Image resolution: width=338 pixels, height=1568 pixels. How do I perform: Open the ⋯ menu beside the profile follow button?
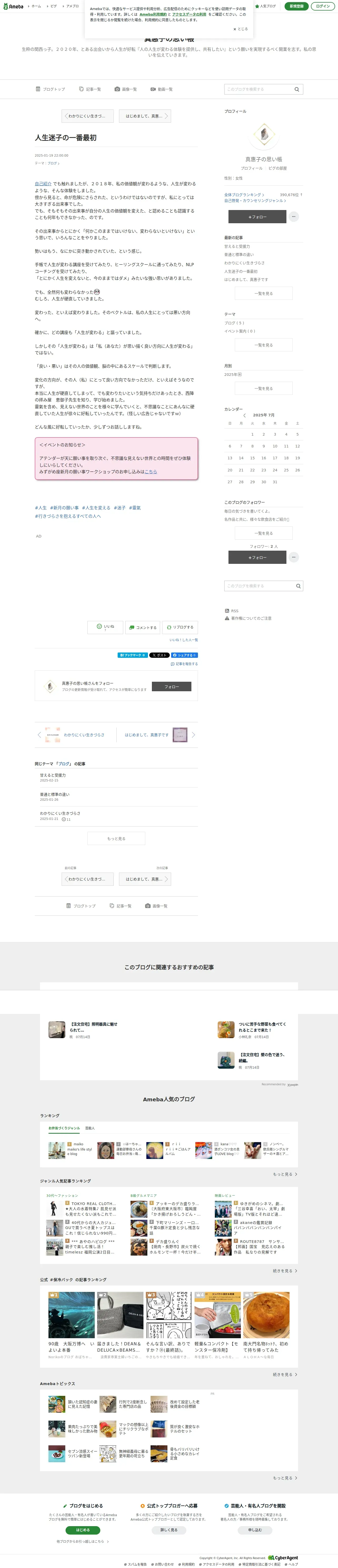point(294,216)
